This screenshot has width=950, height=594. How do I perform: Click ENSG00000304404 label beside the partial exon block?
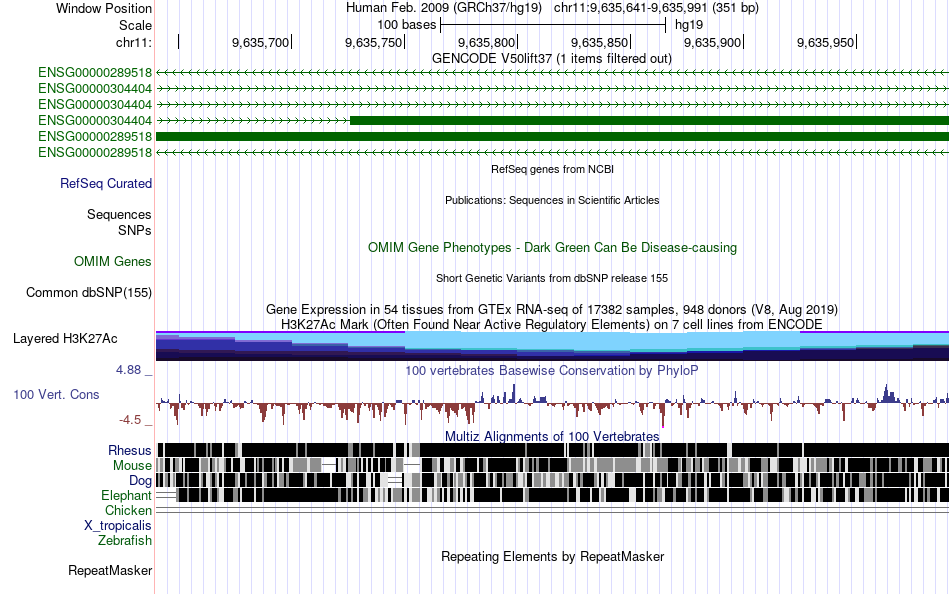tap(95, 121)
